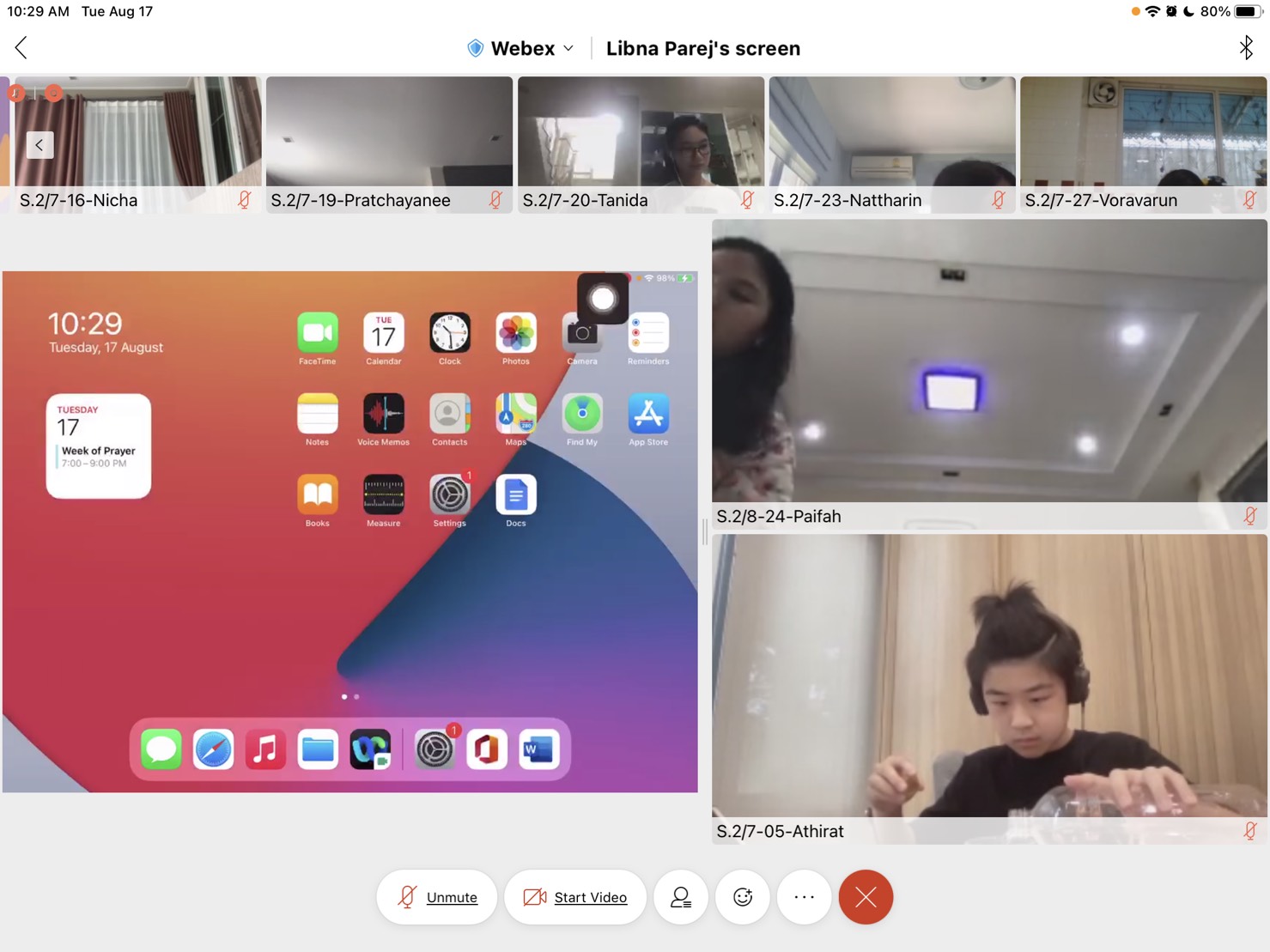Select S.2/7-05-Athirat video tile
The width and height of the screenshot is (1270, 952).
pyautogui.click(x=989, y=688)
